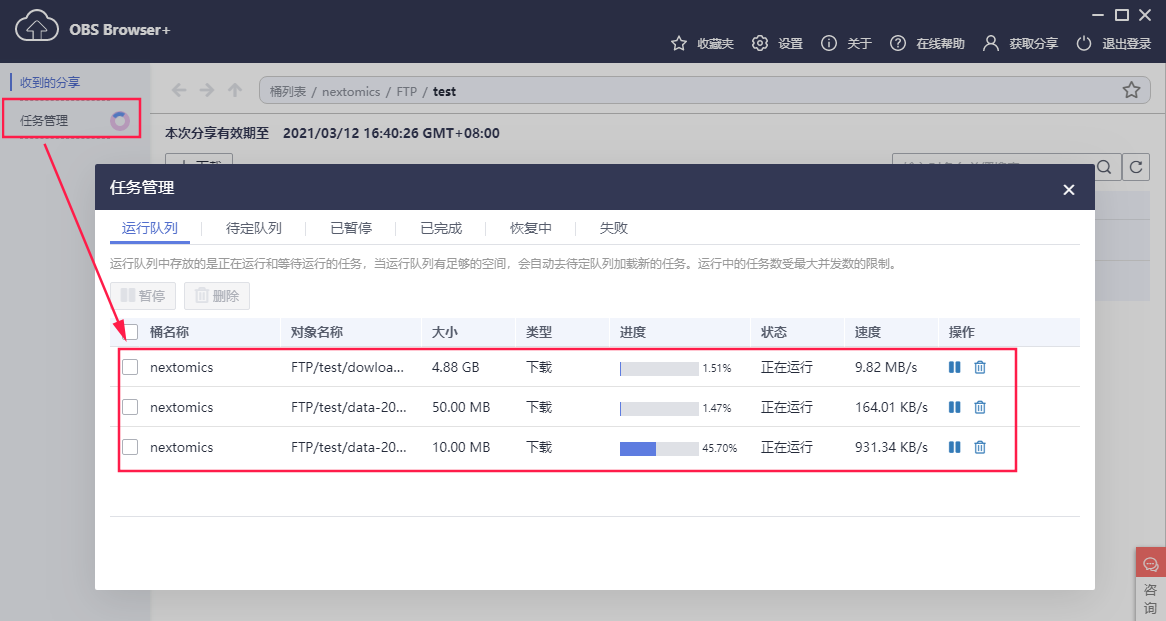Pause the 4.88 GB download task

pos(955,367)
